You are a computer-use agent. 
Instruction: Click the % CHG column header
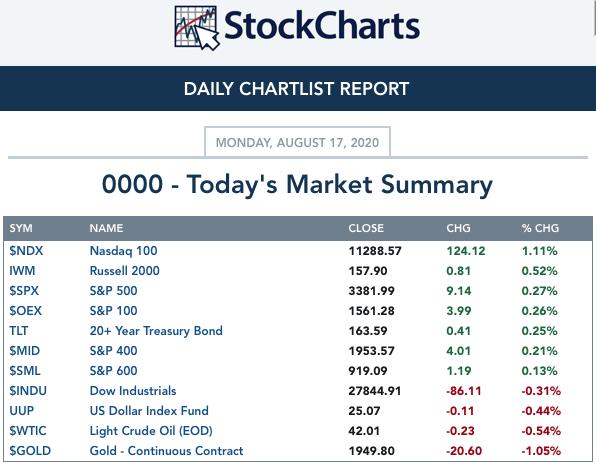540,228
